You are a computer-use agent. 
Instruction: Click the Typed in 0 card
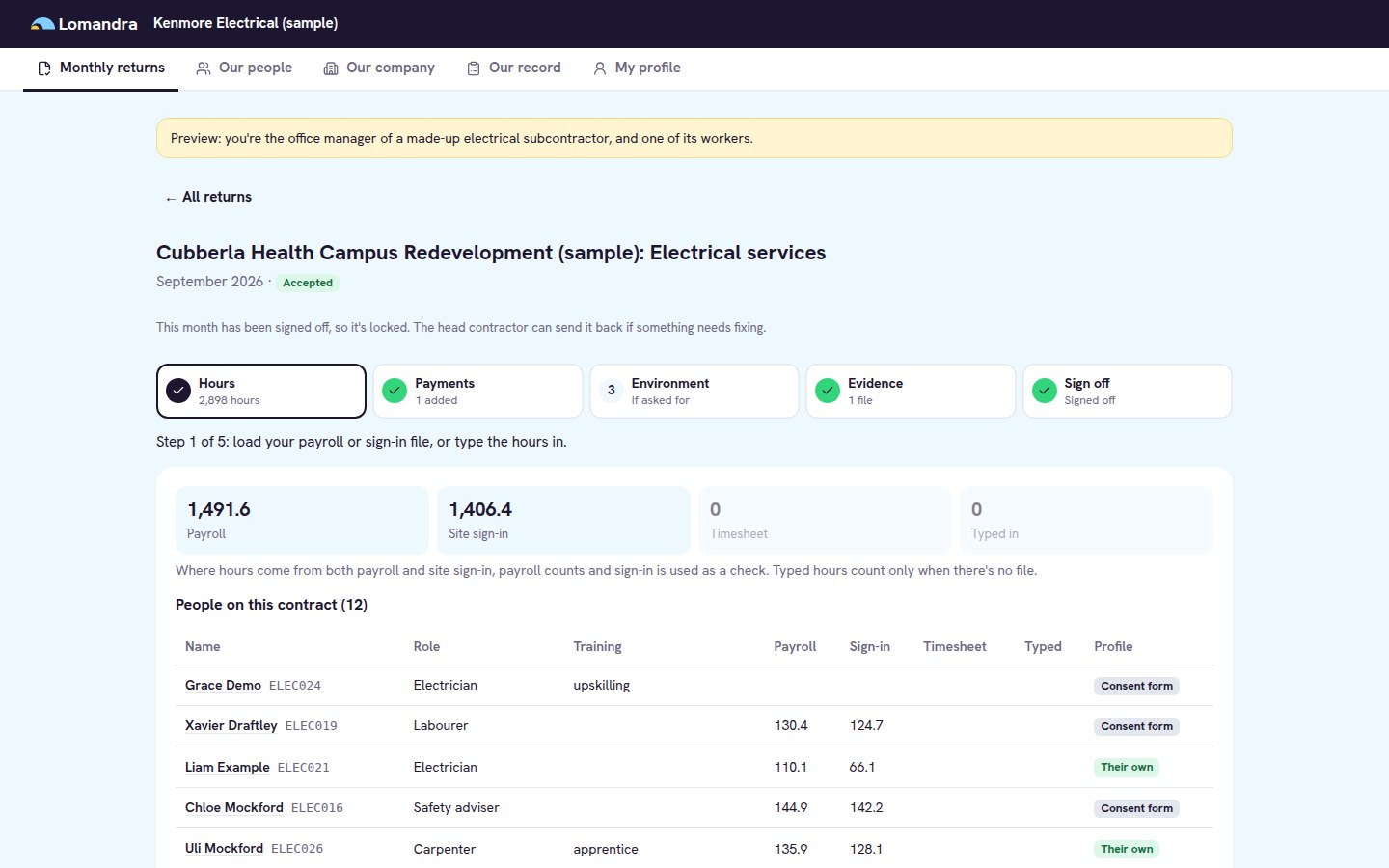1086,521
